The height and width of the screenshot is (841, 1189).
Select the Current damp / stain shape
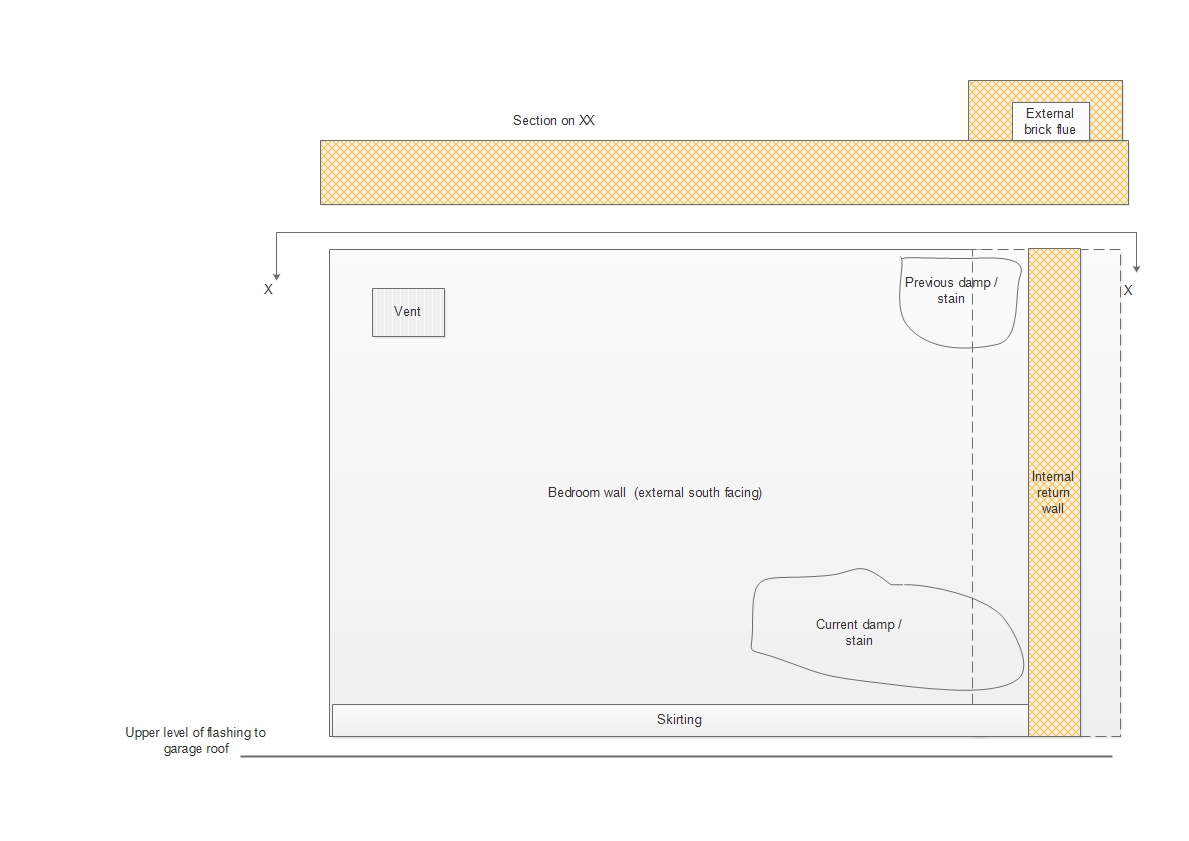859,633
